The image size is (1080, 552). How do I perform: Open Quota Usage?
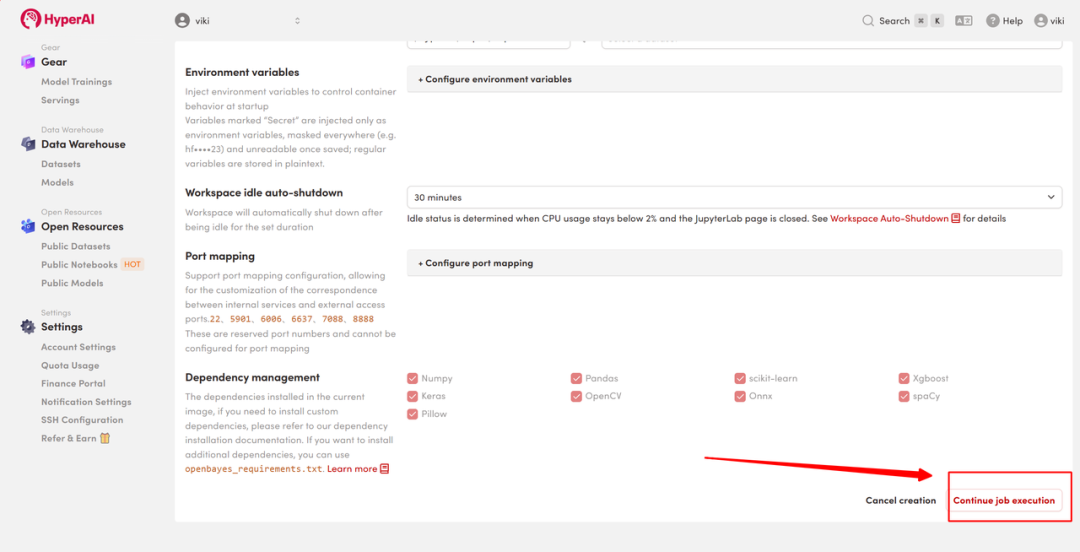(x=70, y=365)
